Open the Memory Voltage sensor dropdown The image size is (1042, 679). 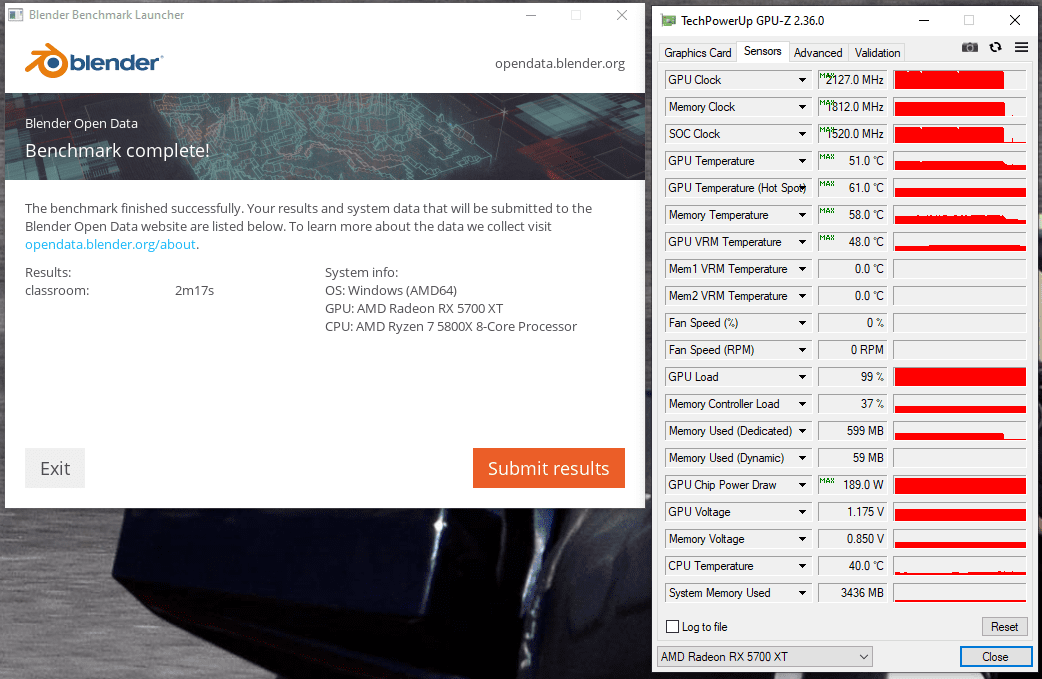(x=802, y=539)
